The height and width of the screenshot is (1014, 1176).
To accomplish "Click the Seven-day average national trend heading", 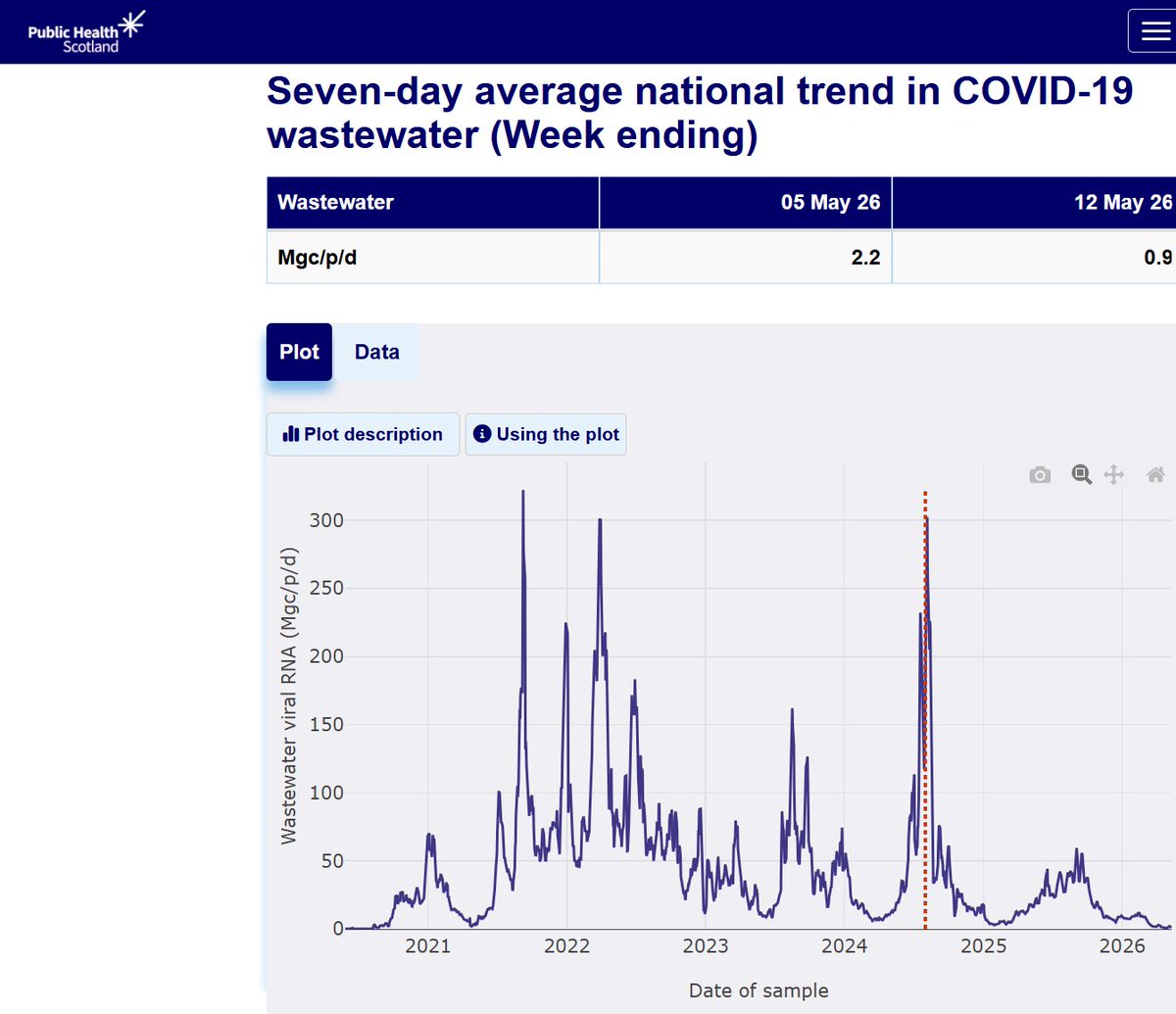I will 700,113.
